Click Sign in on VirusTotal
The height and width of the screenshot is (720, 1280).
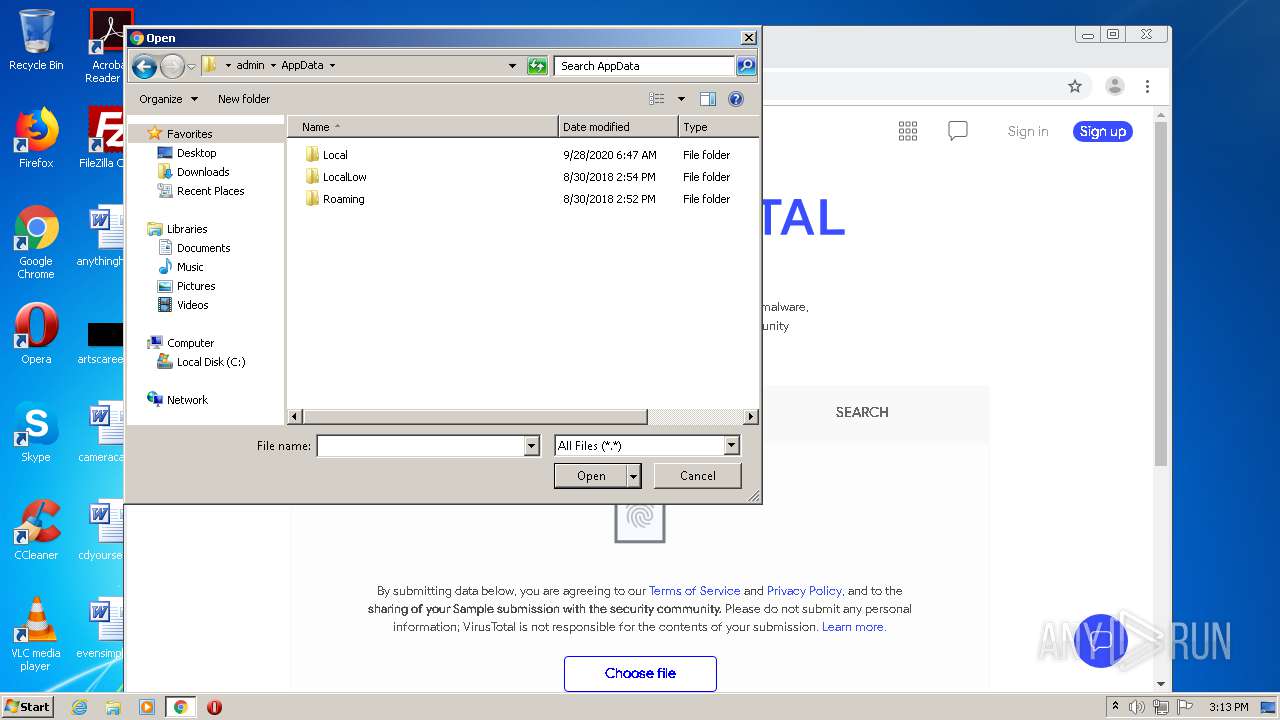click(x=1028, y=131)
